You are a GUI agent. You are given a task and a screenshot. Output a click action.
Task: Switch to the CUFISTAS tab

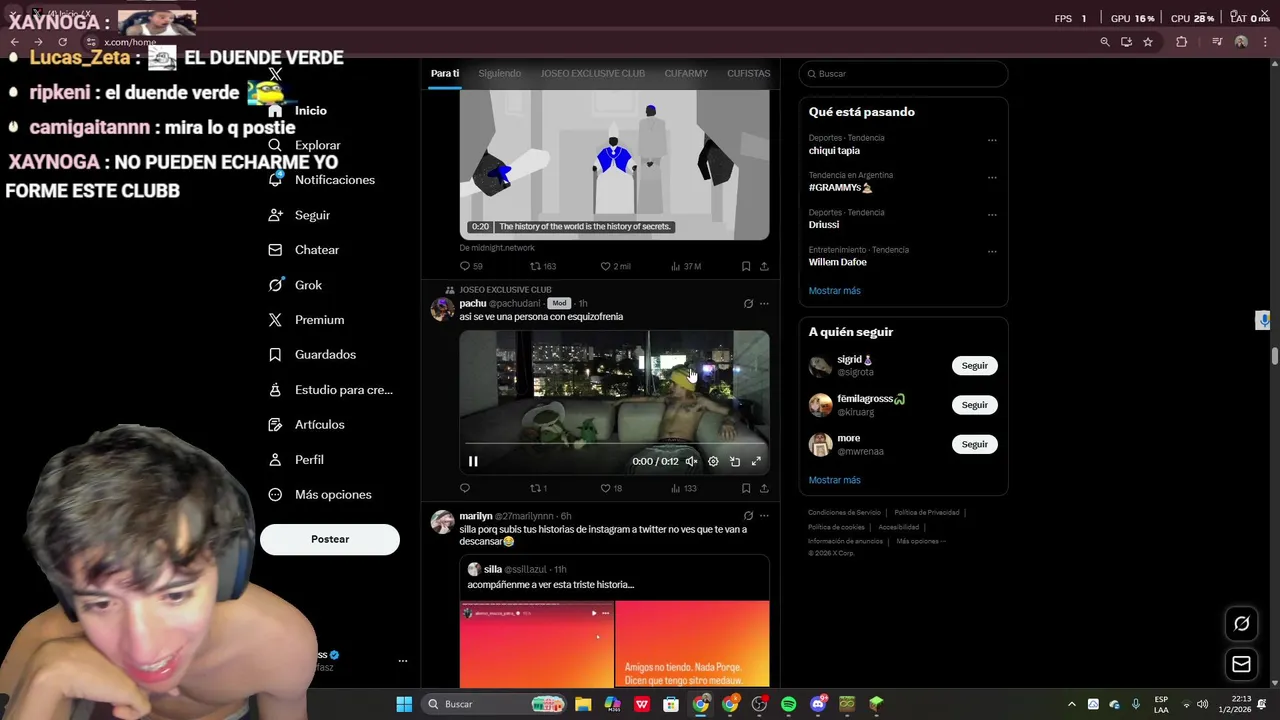(749, 74)
